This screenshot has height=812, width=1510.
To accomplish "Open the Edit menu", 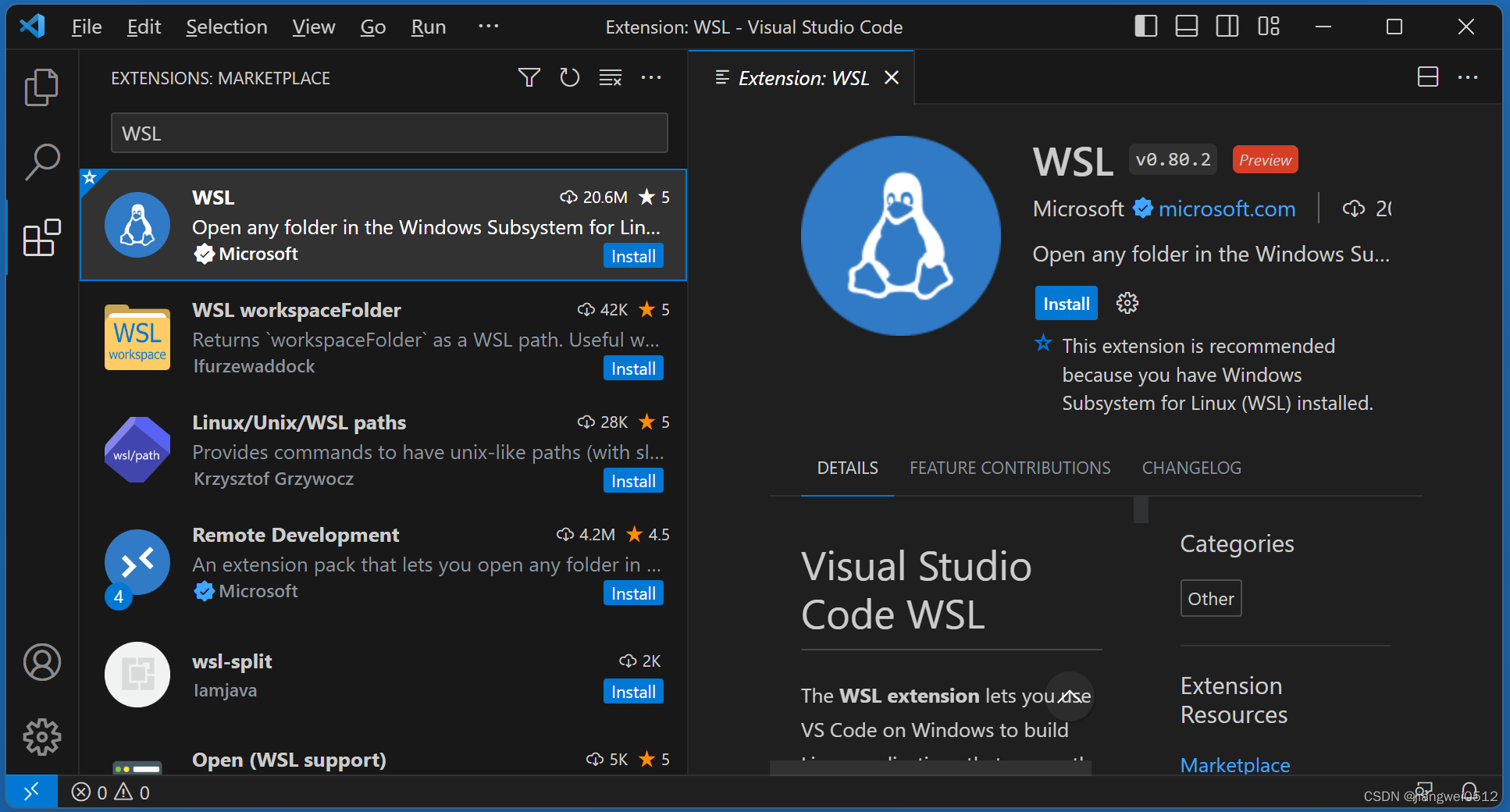I will [x=144, y=27].
